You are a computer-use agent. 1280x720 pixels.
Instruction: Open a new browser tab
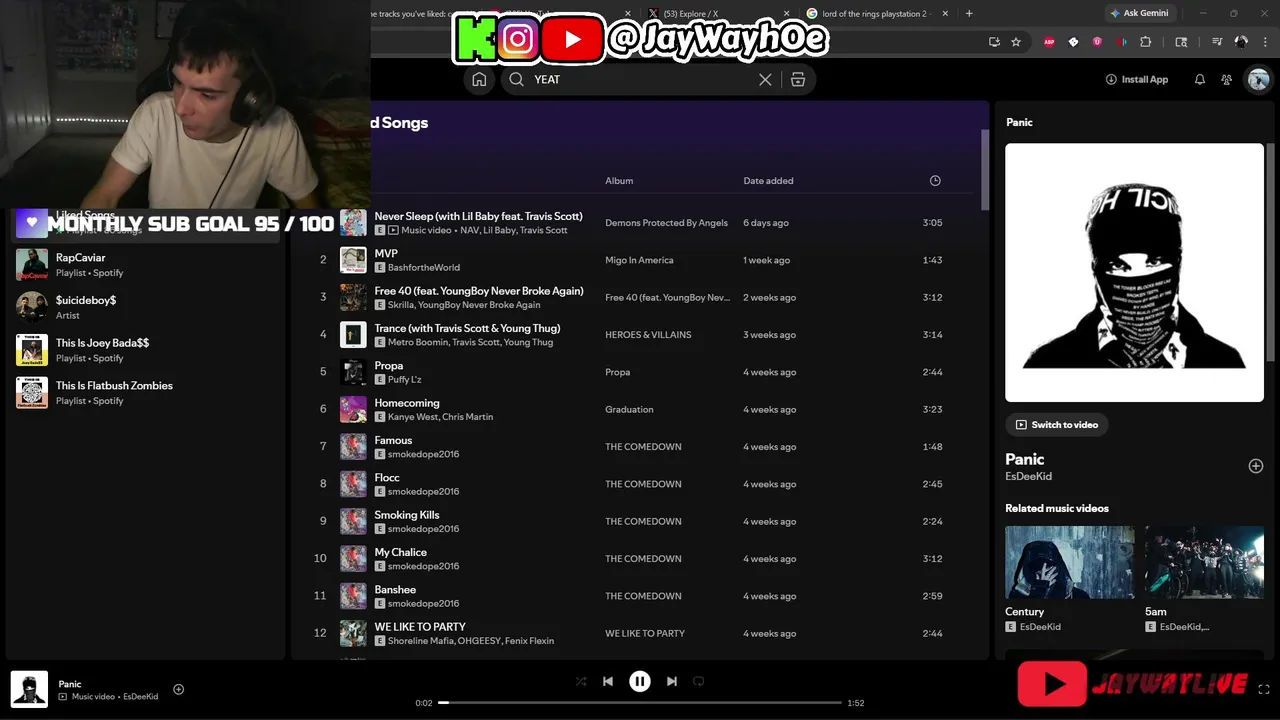tap(969, 14)
